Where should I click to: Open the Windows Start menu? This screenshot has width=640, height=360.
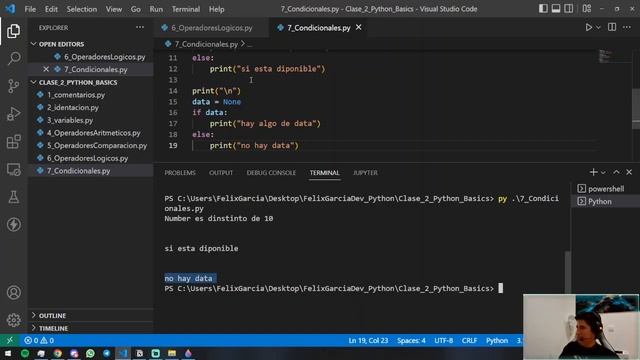click(x=8, y=353)
